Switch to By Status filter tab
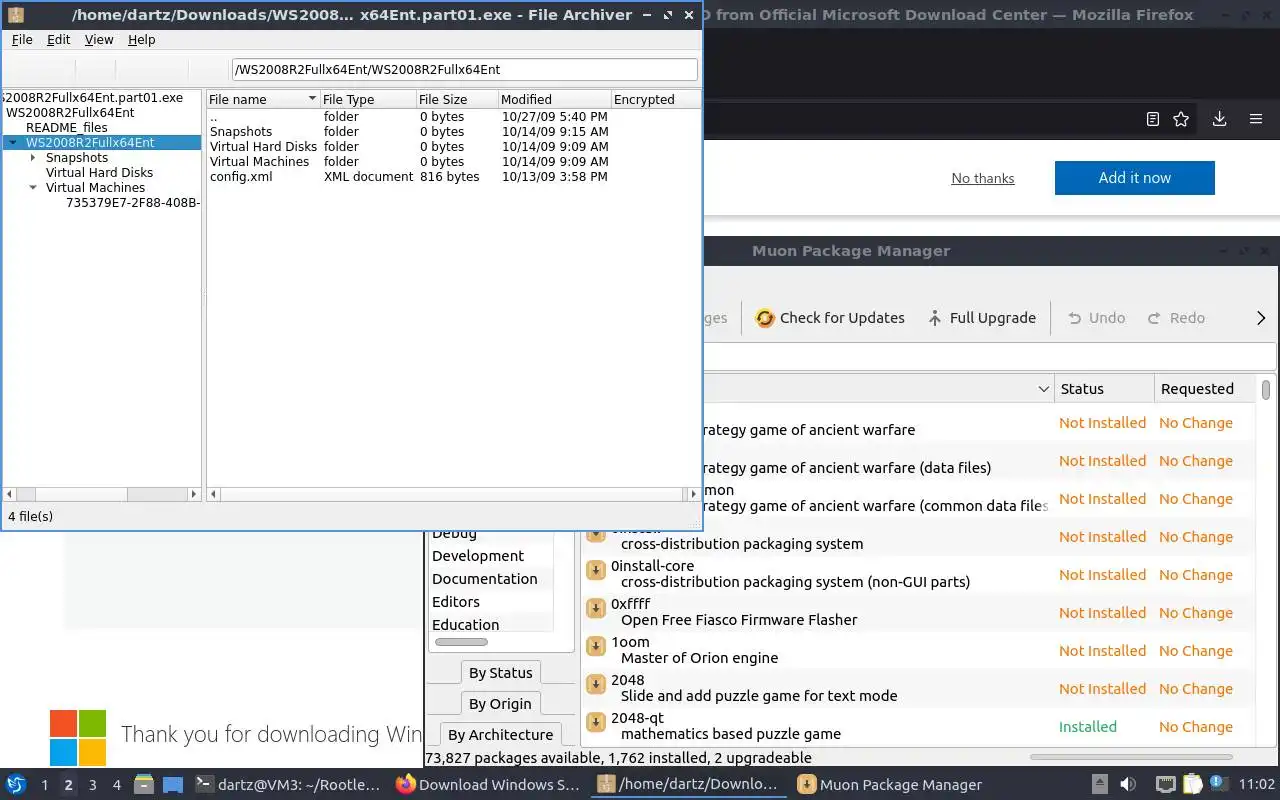Screen dimensions: 1280x800 pyautogui.click(x=501, y=673)
